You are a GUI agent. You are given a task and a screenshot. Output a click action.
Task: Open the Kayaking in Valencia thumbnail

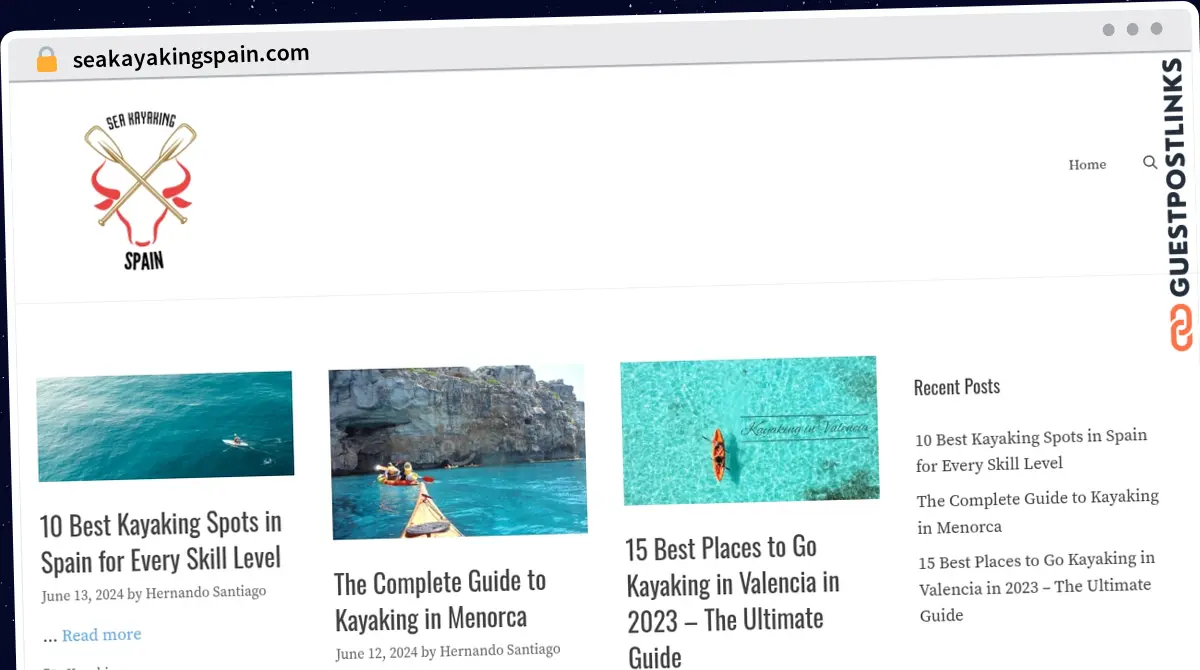tap(749, 430)
